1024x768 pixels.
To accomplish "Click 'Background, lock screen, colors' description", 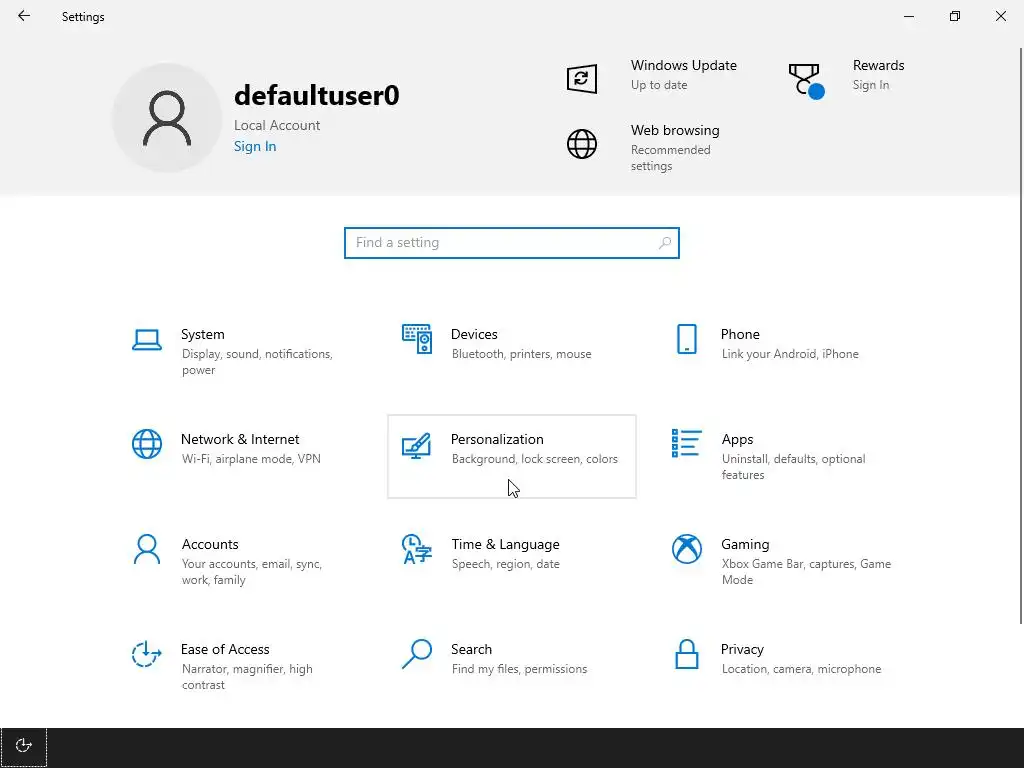I will tap(535, 459).
